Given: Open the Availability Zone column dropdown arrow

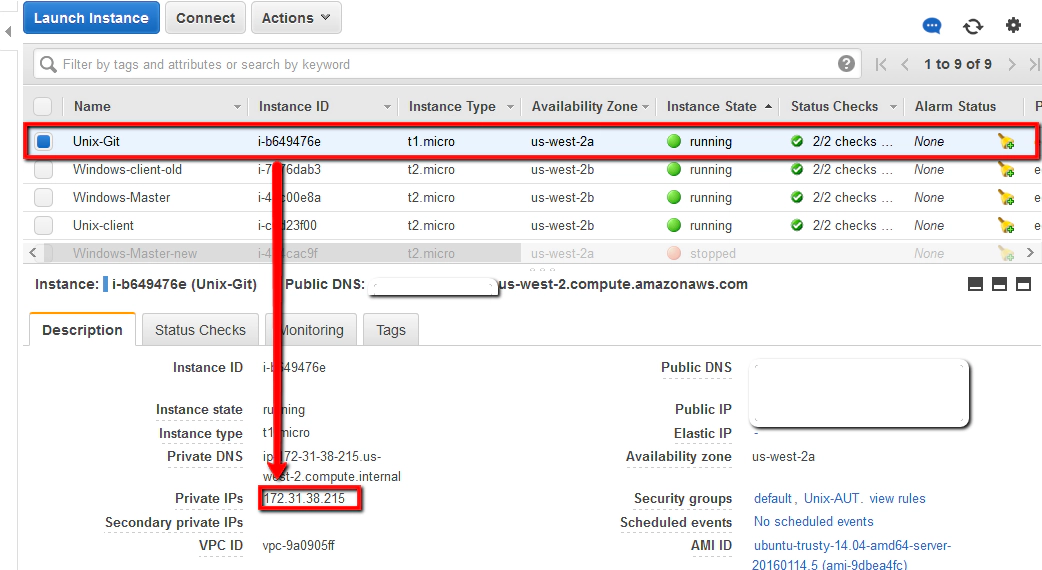Looking at the screenshot, I should (645, 107).
